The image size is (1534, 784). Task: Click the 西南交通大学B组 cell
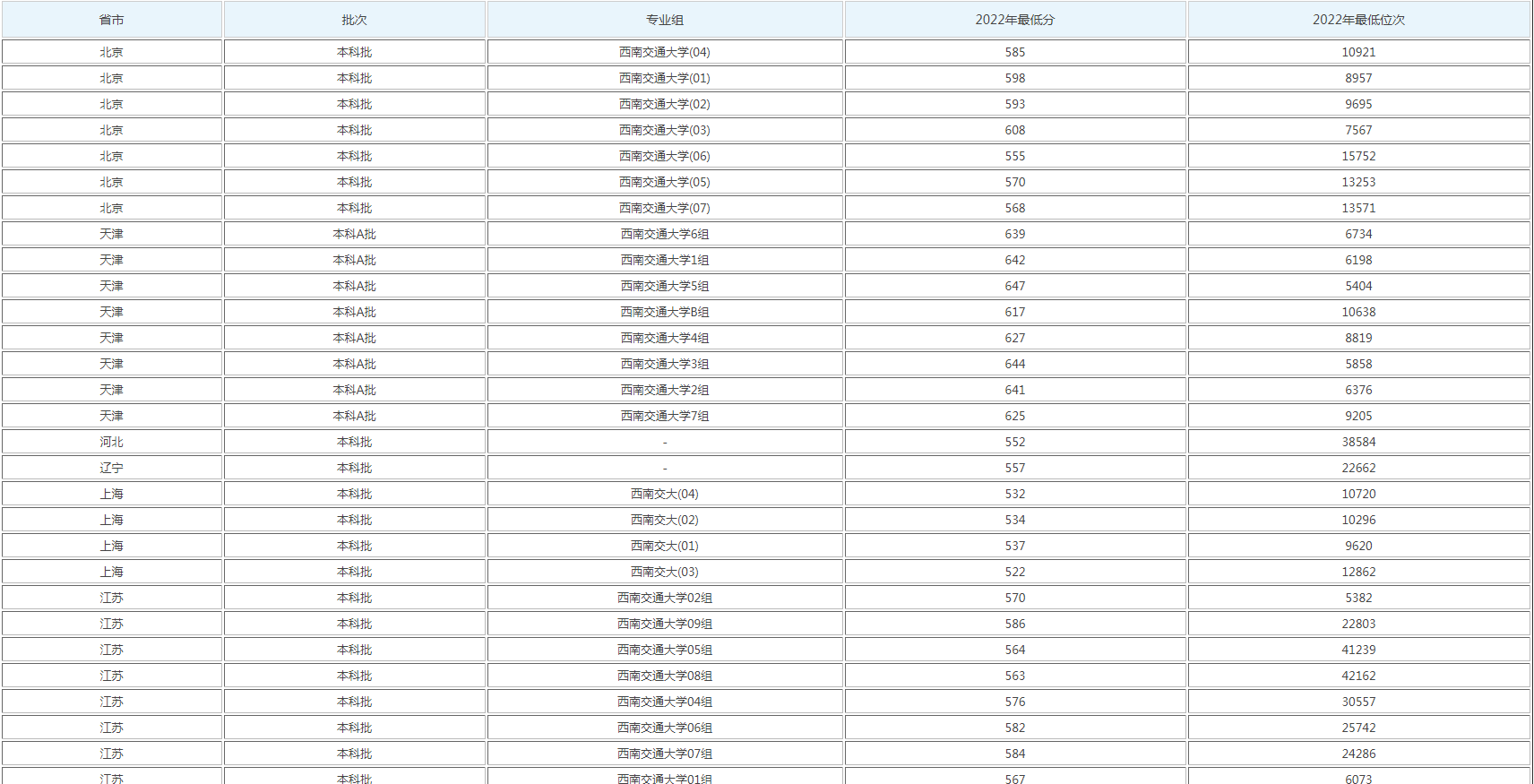click(x=664, y=312)
